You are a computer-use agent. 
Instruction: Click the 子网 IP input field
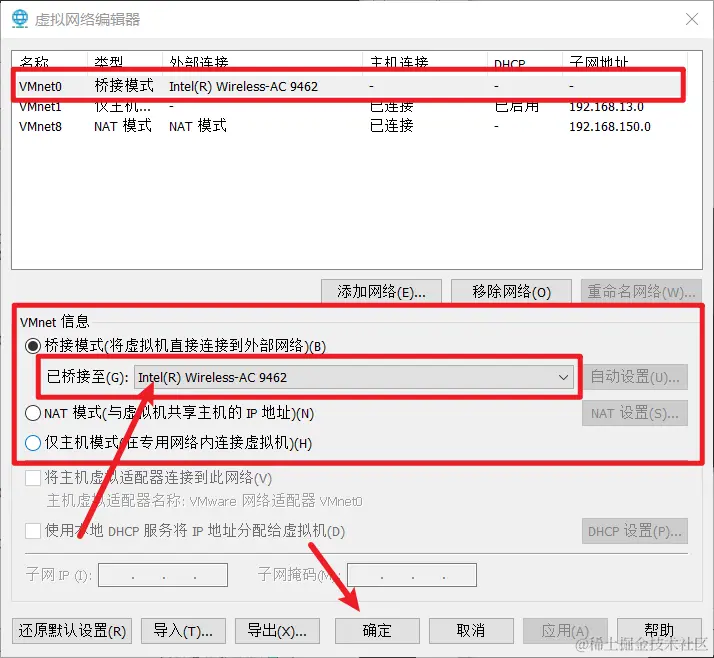tap(163, 575)
